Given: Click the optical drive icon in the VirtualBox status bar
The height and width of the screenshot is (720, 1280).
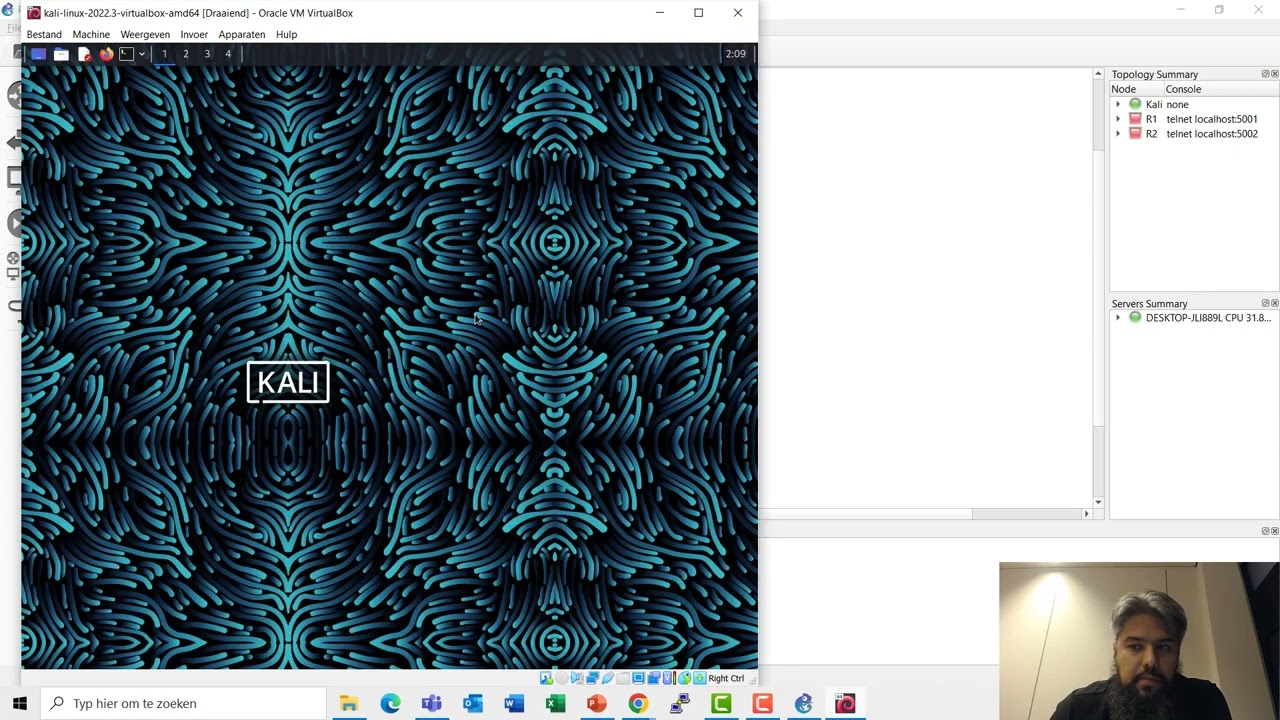Looking at the screenshot, I should point(561,678).
